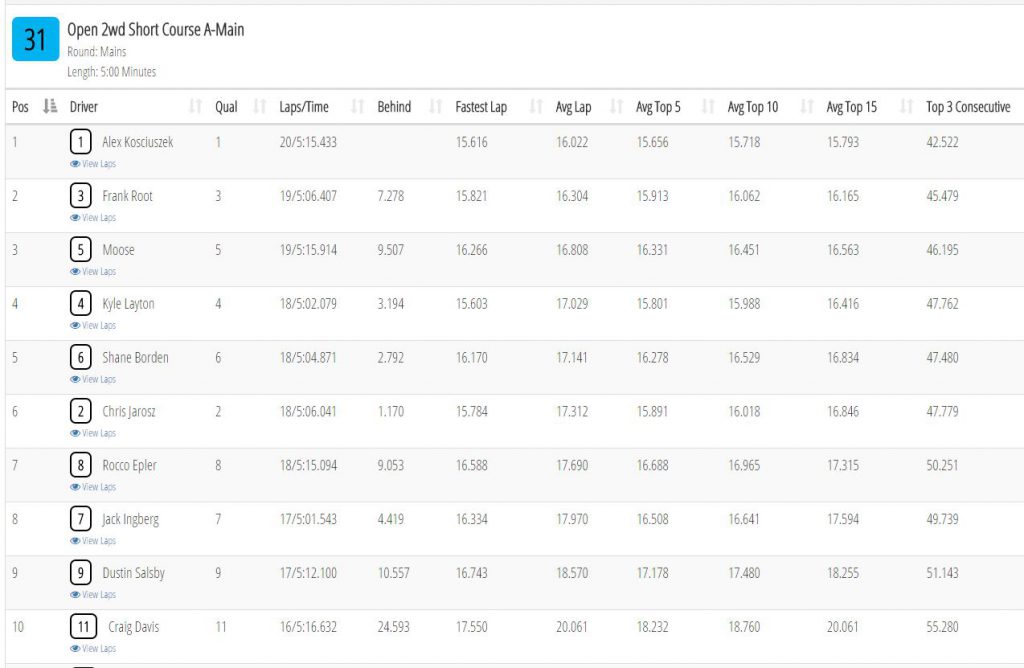Image resolution: width=1024 pixels, height=668 pixels.
Task: Click the Laps/Time value 19/5:06.407
Action: click(308, 196)
